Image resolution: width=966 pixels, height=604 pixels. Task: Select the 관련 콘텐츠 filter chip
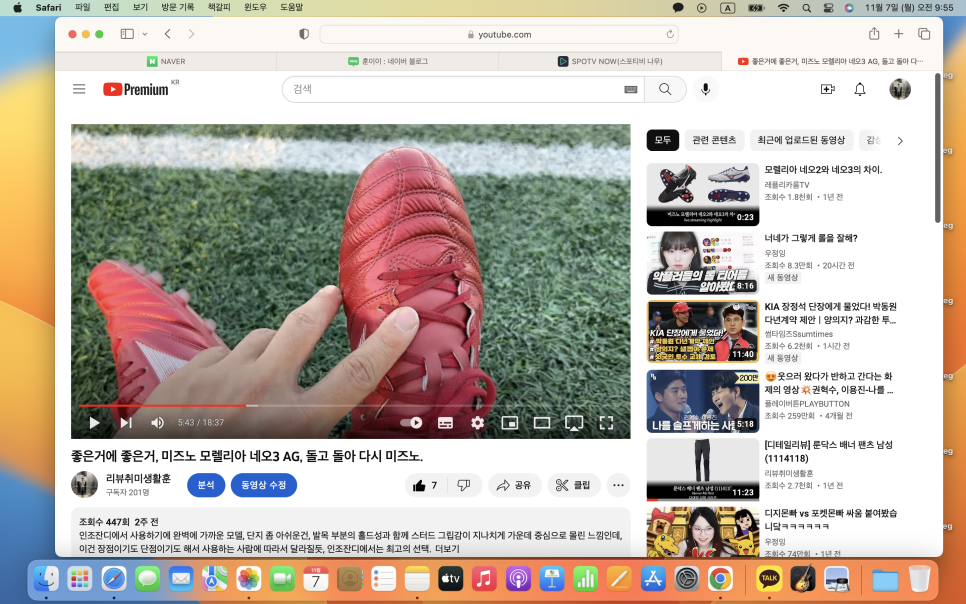(715, 141)
